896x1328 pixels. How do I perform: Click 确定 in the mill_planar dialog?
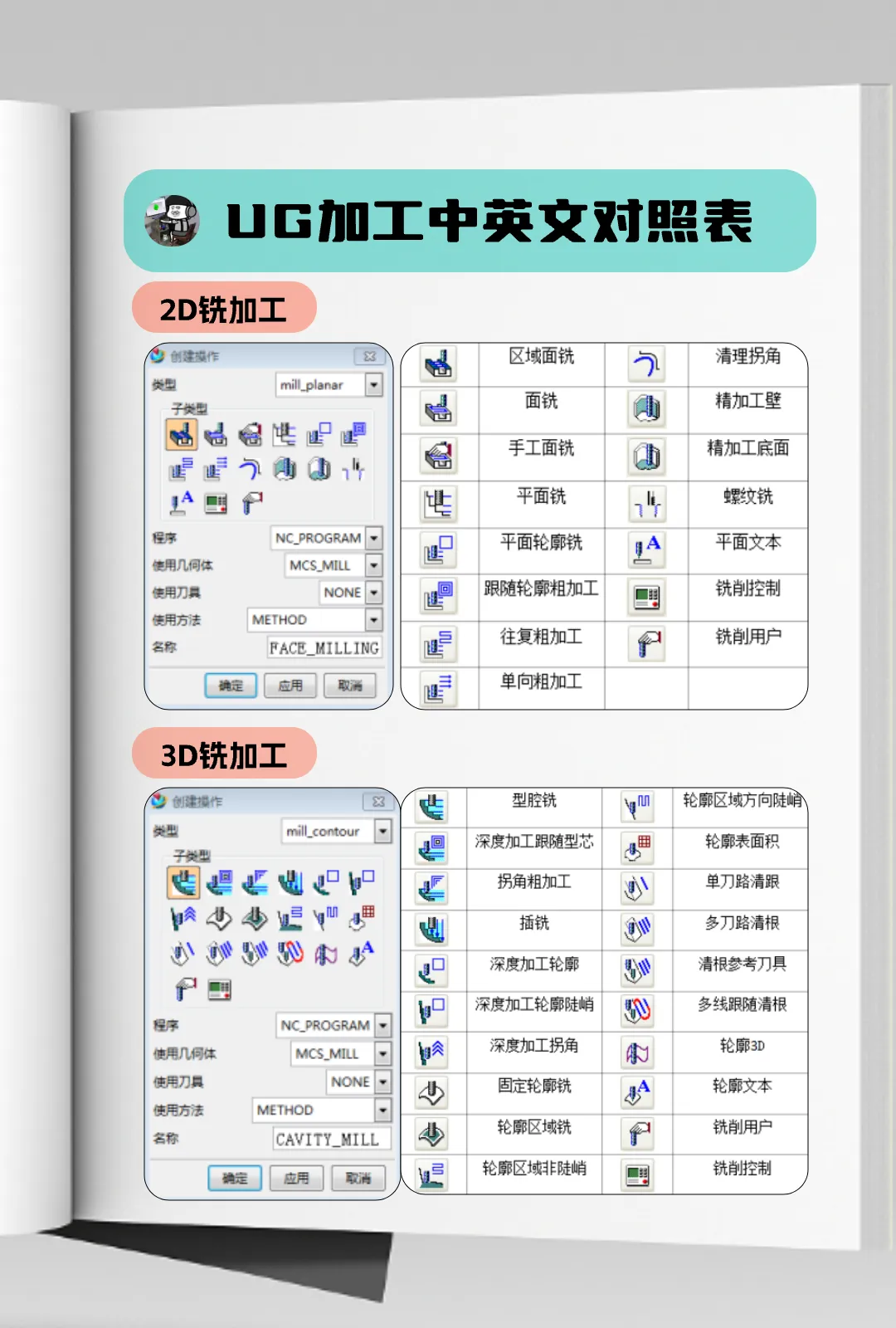coord(231,686)
